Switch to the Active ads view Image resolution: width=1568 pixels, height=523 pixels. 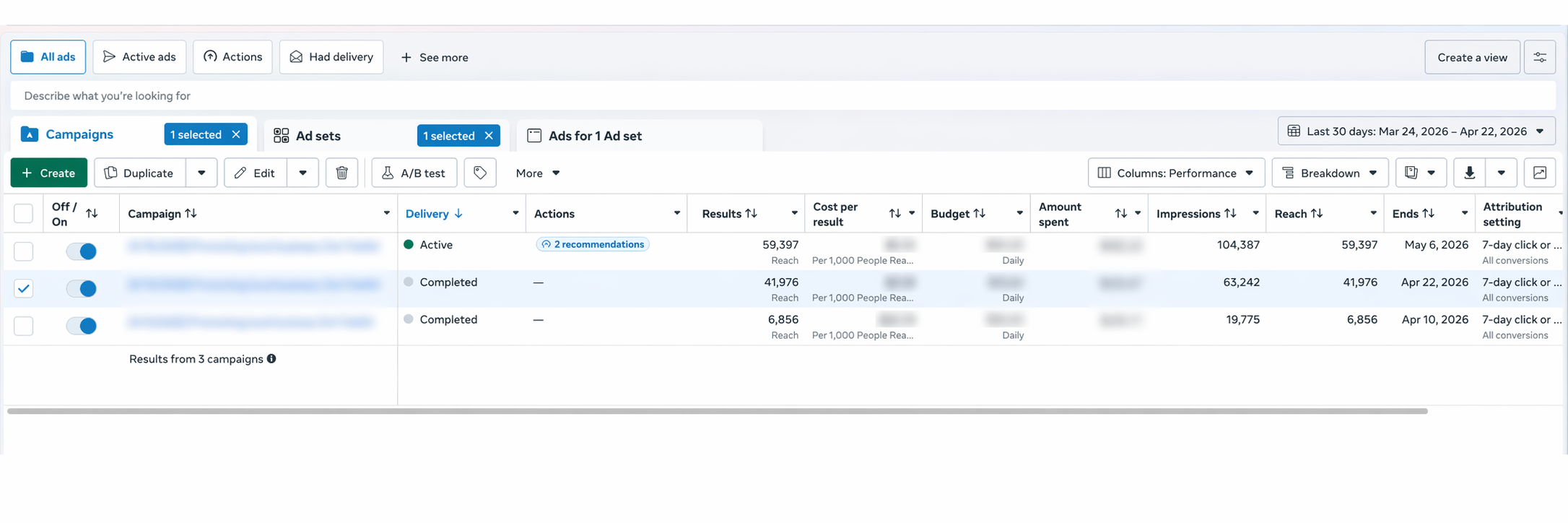139,57
